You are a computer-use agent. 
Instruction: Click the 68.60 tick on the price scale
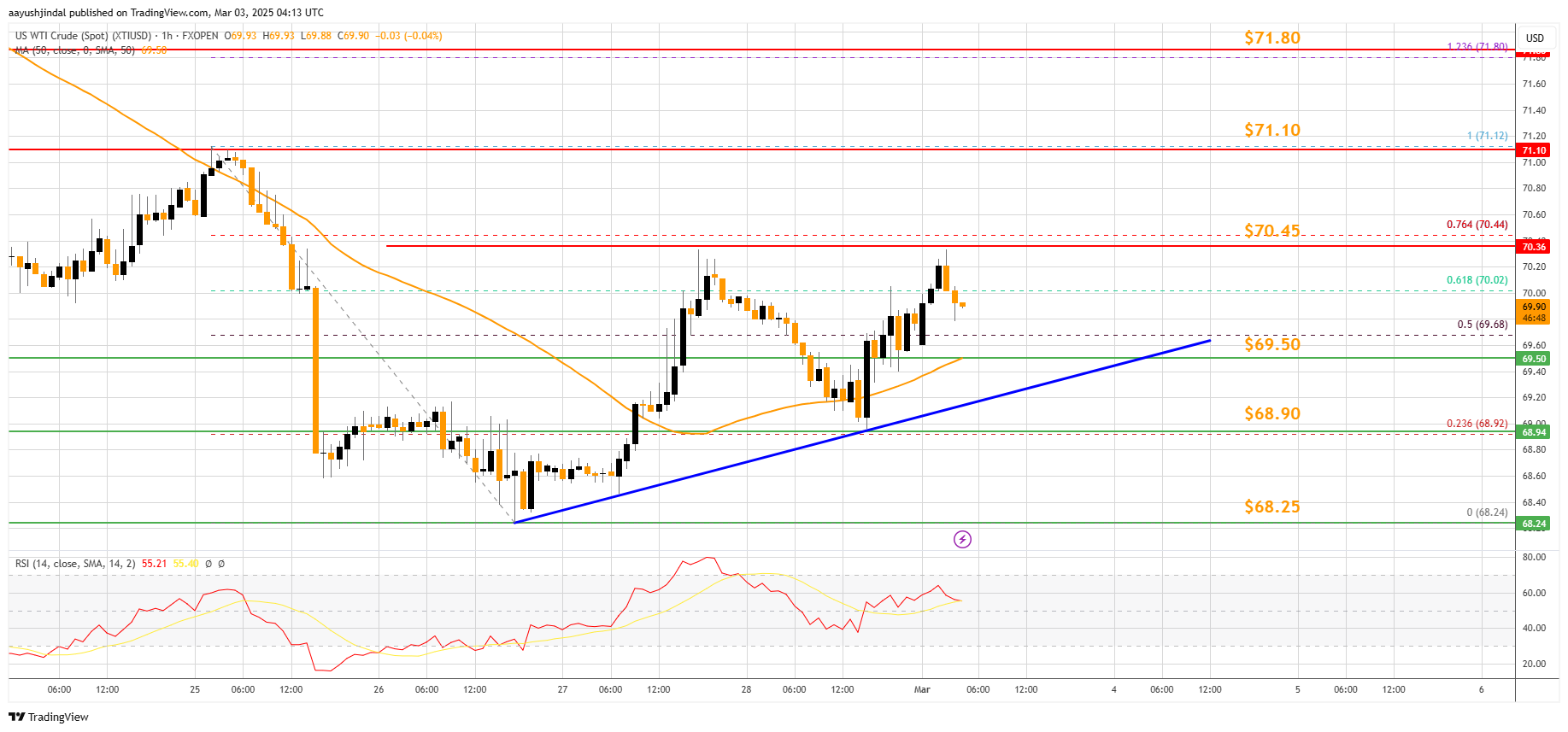coord(1534,476)
